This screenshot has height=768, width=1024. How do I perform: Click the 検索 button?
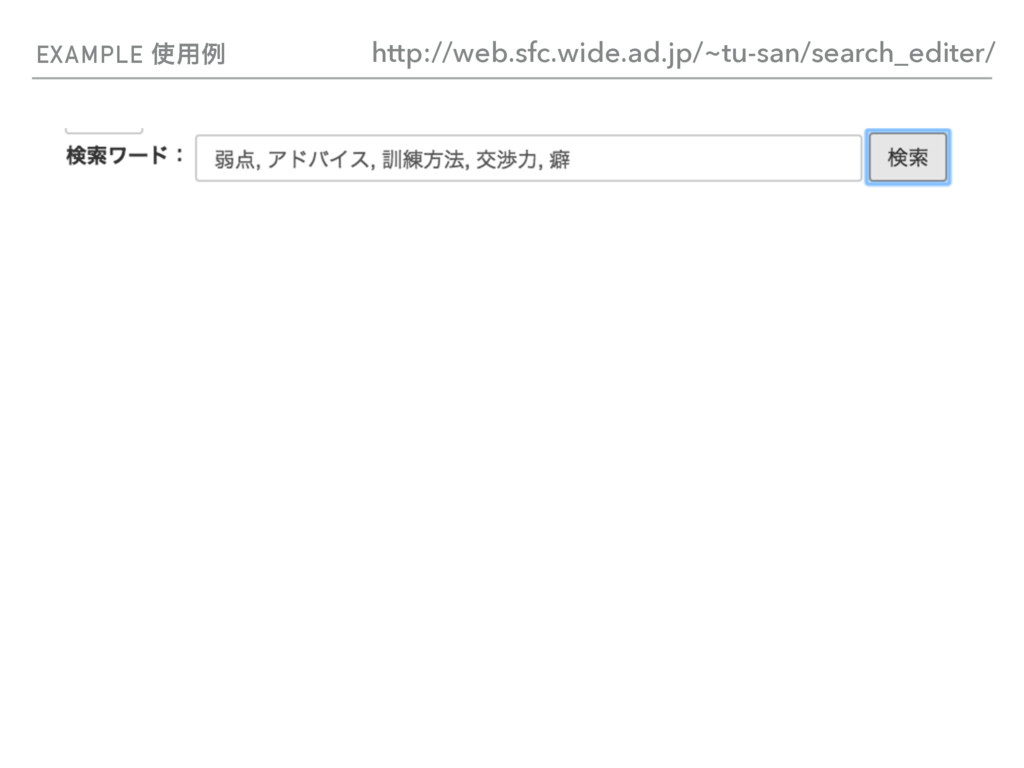point(907,157)
